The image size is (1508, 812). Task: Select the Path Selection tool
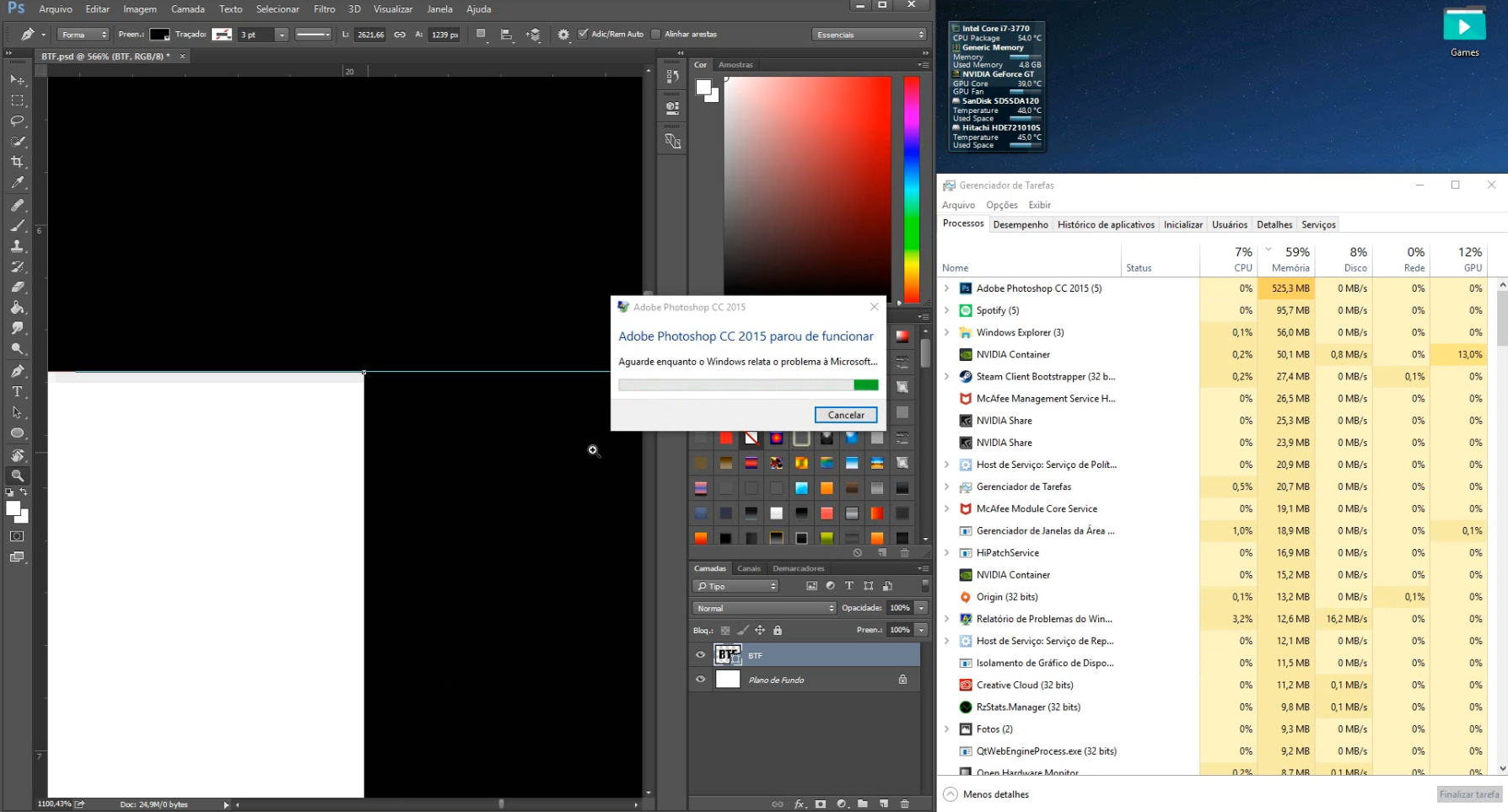click(17, 412)
